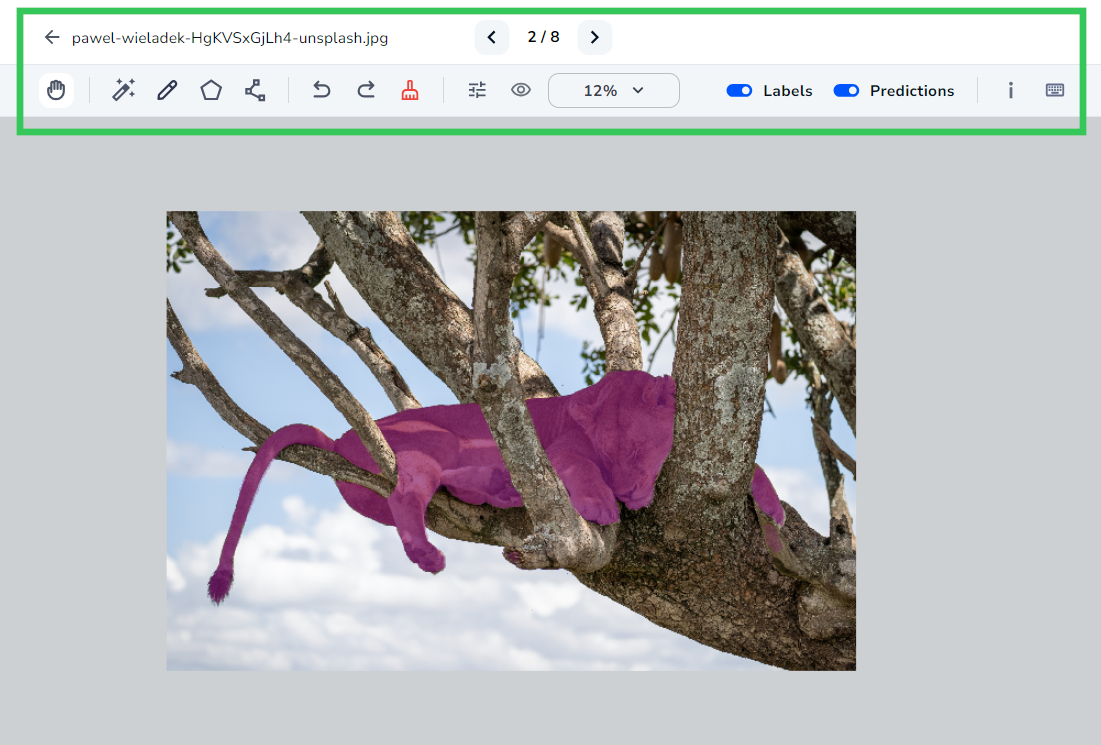
Task: Turn off the Predictions toggle
Action: tap(846, 90)
